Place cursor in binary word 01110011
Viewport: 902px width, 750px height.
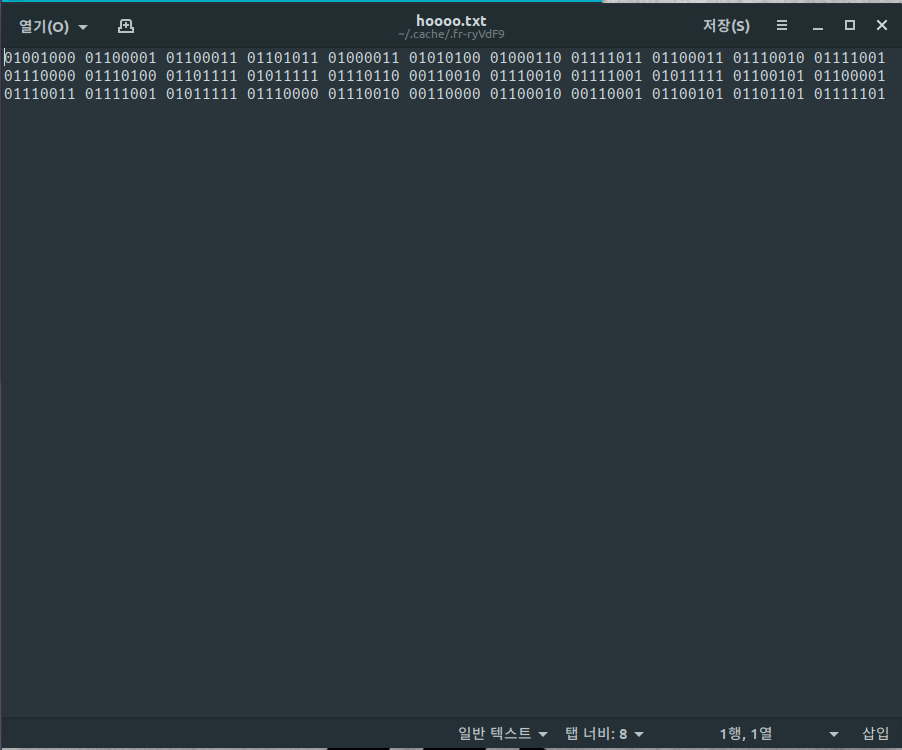pyautogui.click(x=40, y=94)
